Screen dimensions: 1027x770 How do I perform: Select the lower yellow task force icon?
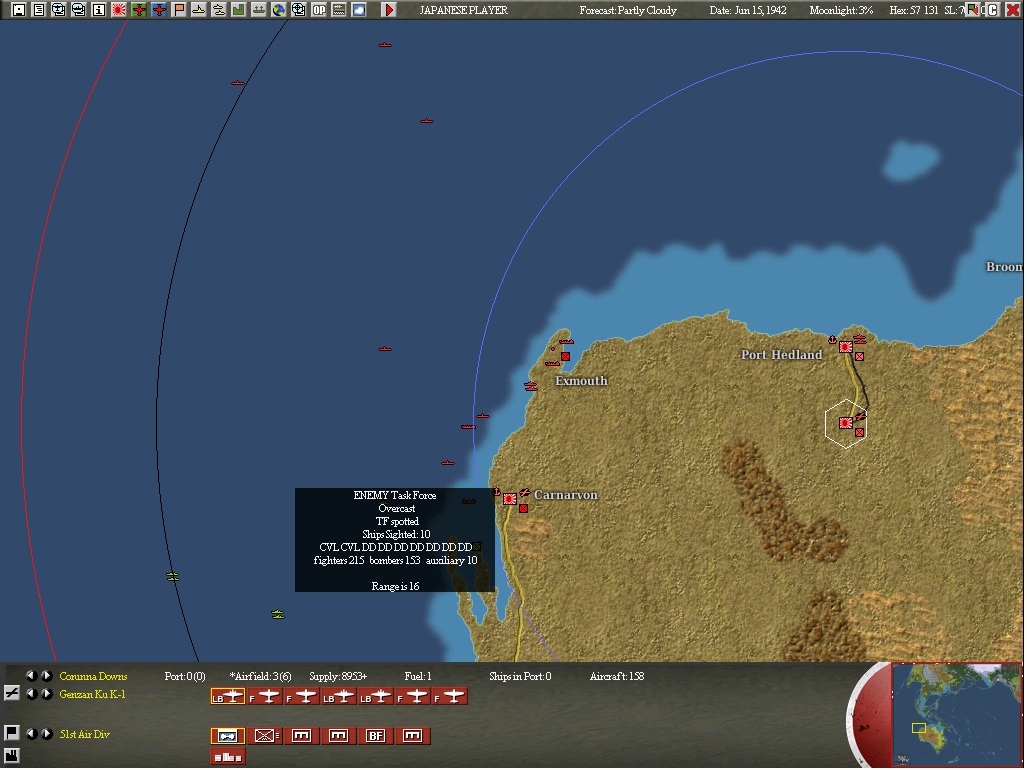tap(278, 614)
